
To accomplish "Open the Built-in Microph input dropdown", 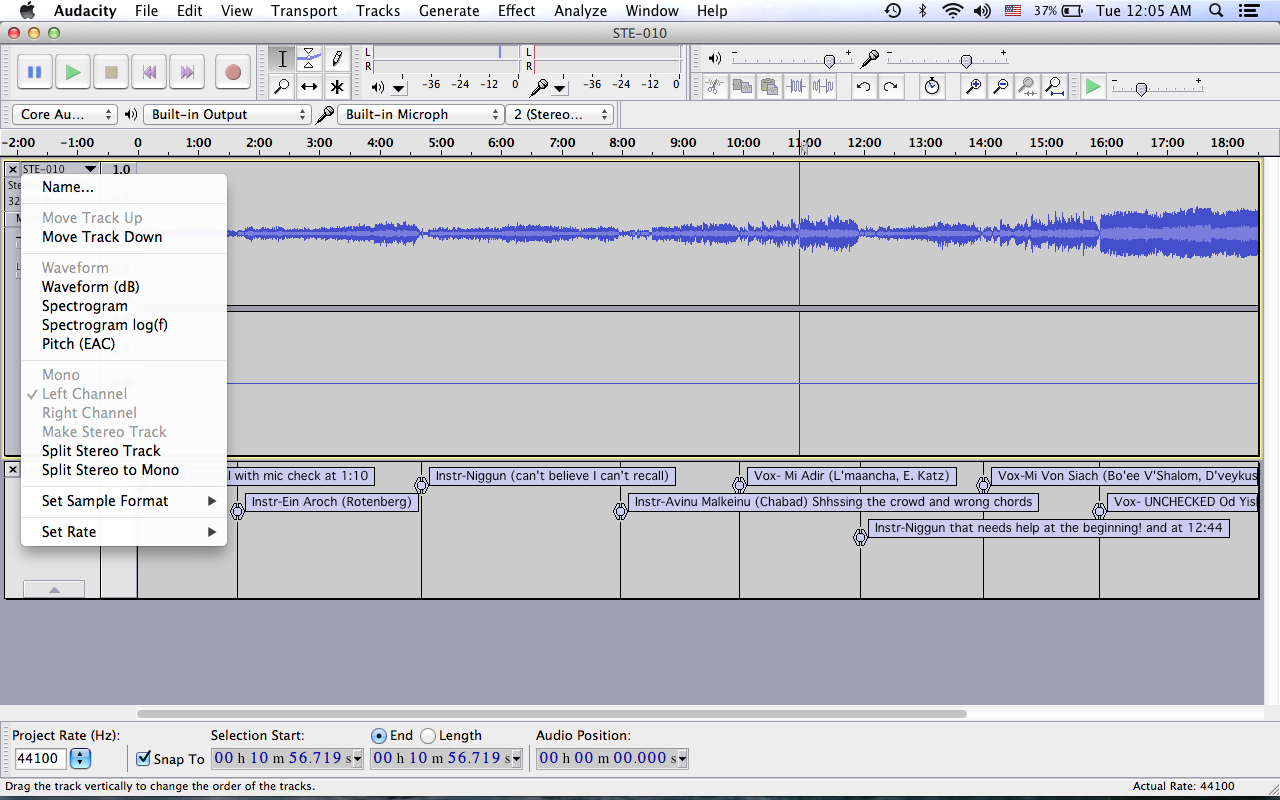I will 420,115.
